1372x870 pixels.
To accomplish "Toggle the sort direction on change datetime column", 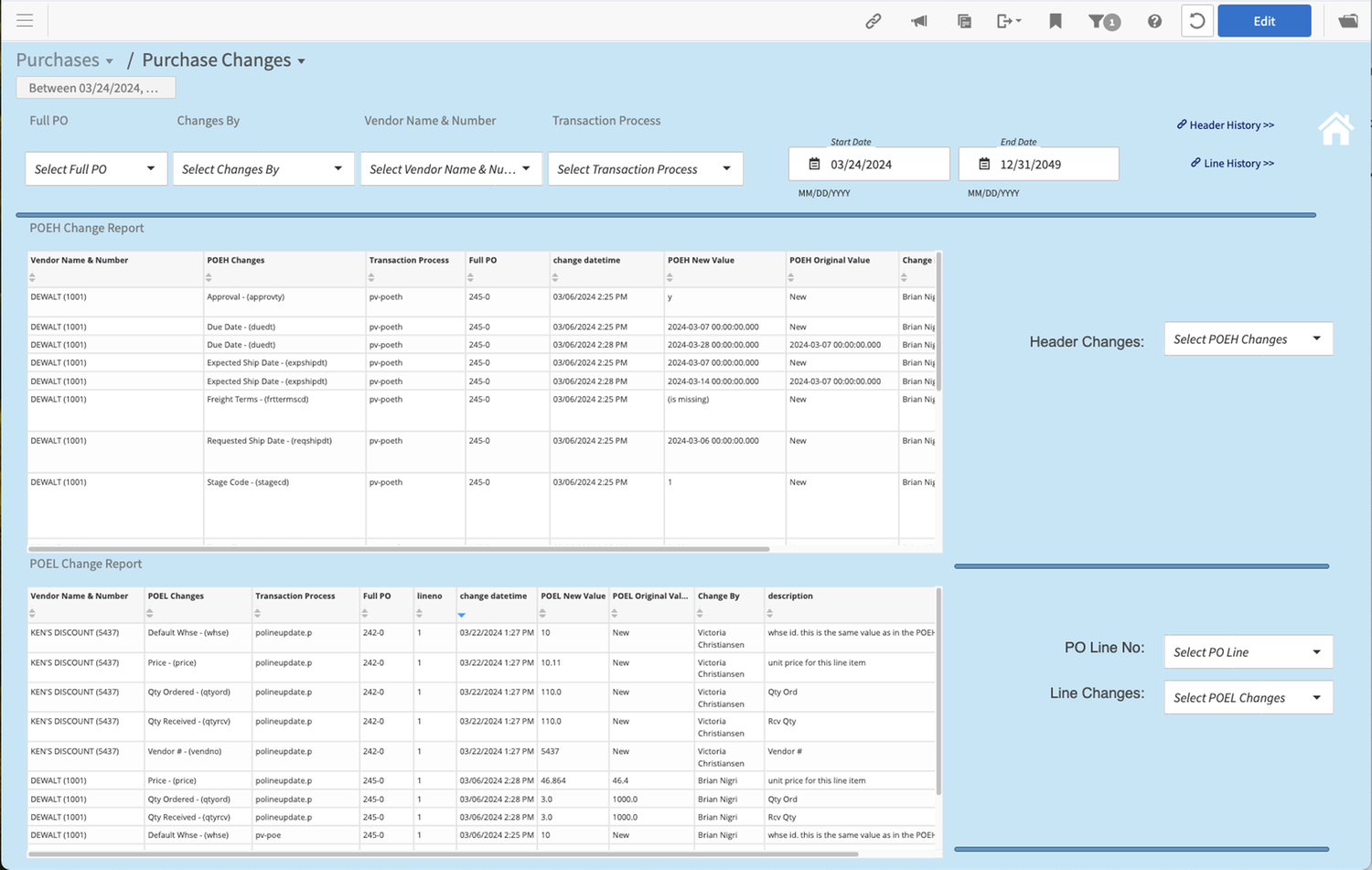I will point(461,615).
